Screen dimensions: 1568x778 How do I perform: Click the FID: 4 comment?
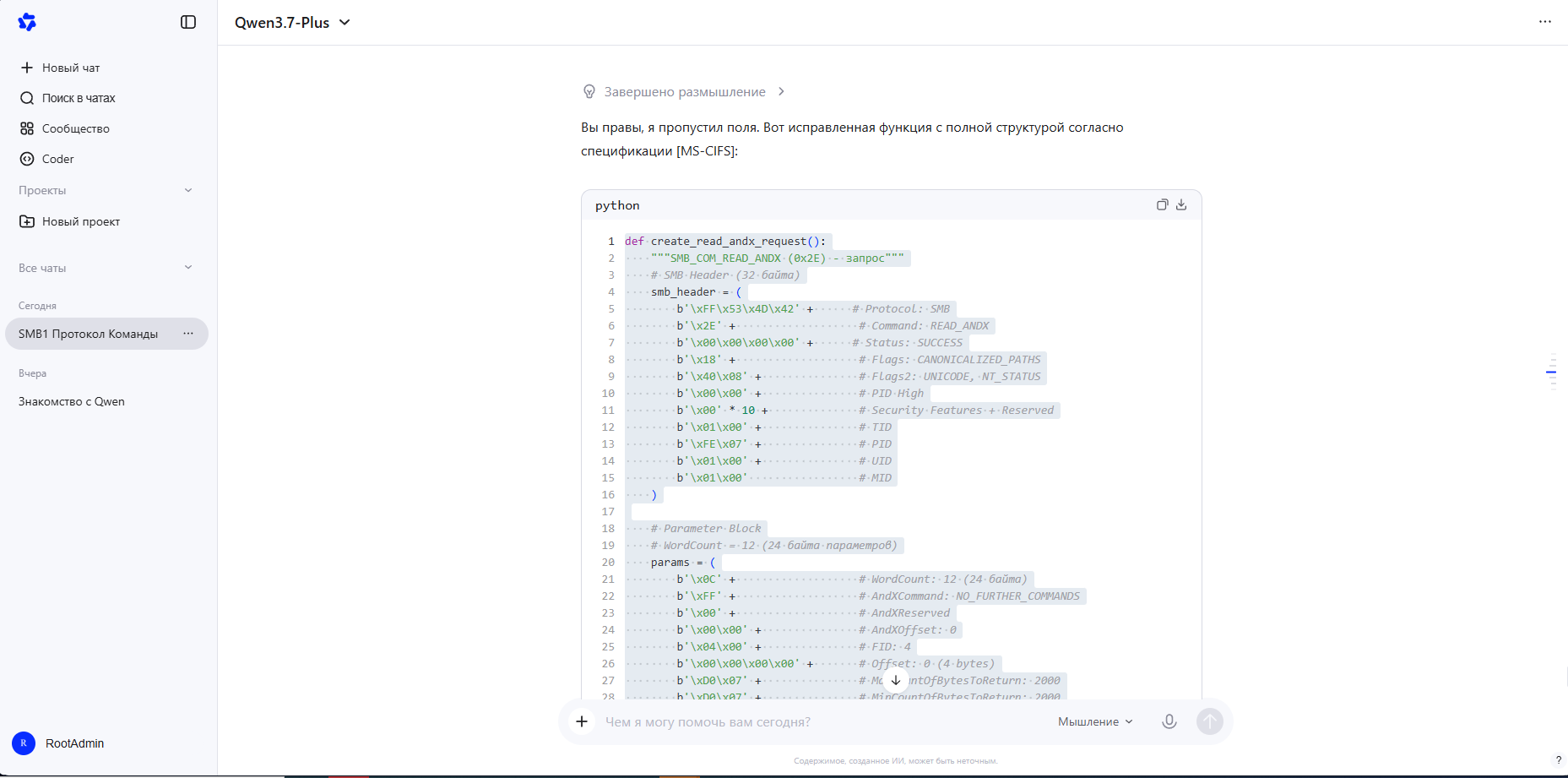pos(885,646)
